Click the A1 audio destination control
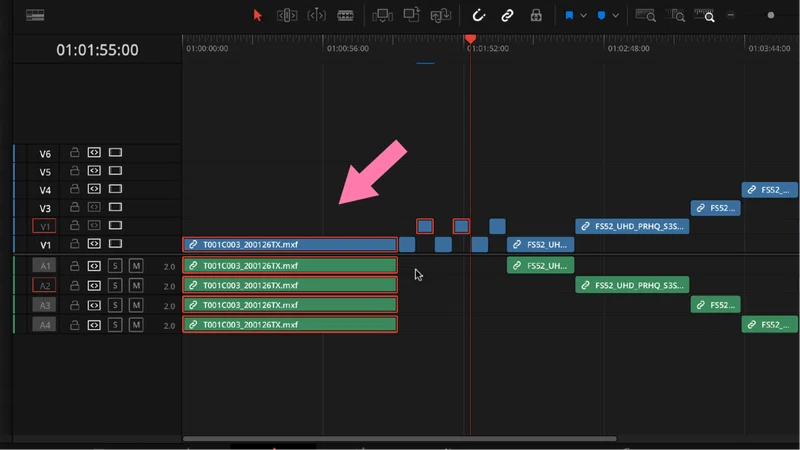Viewport: 800px width, 450px height. (x=44, y=266)
